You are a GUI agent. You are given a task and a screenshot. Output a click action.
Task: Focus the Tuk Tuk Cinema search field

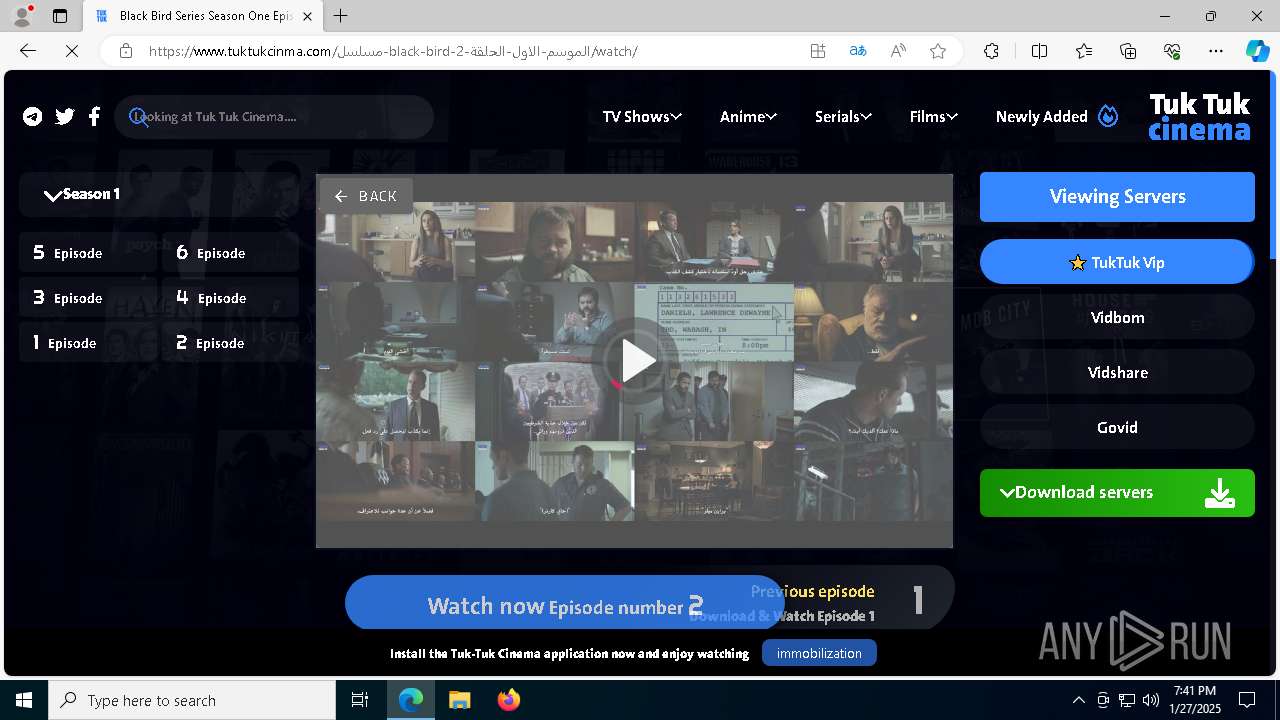(x=274, y=117)
